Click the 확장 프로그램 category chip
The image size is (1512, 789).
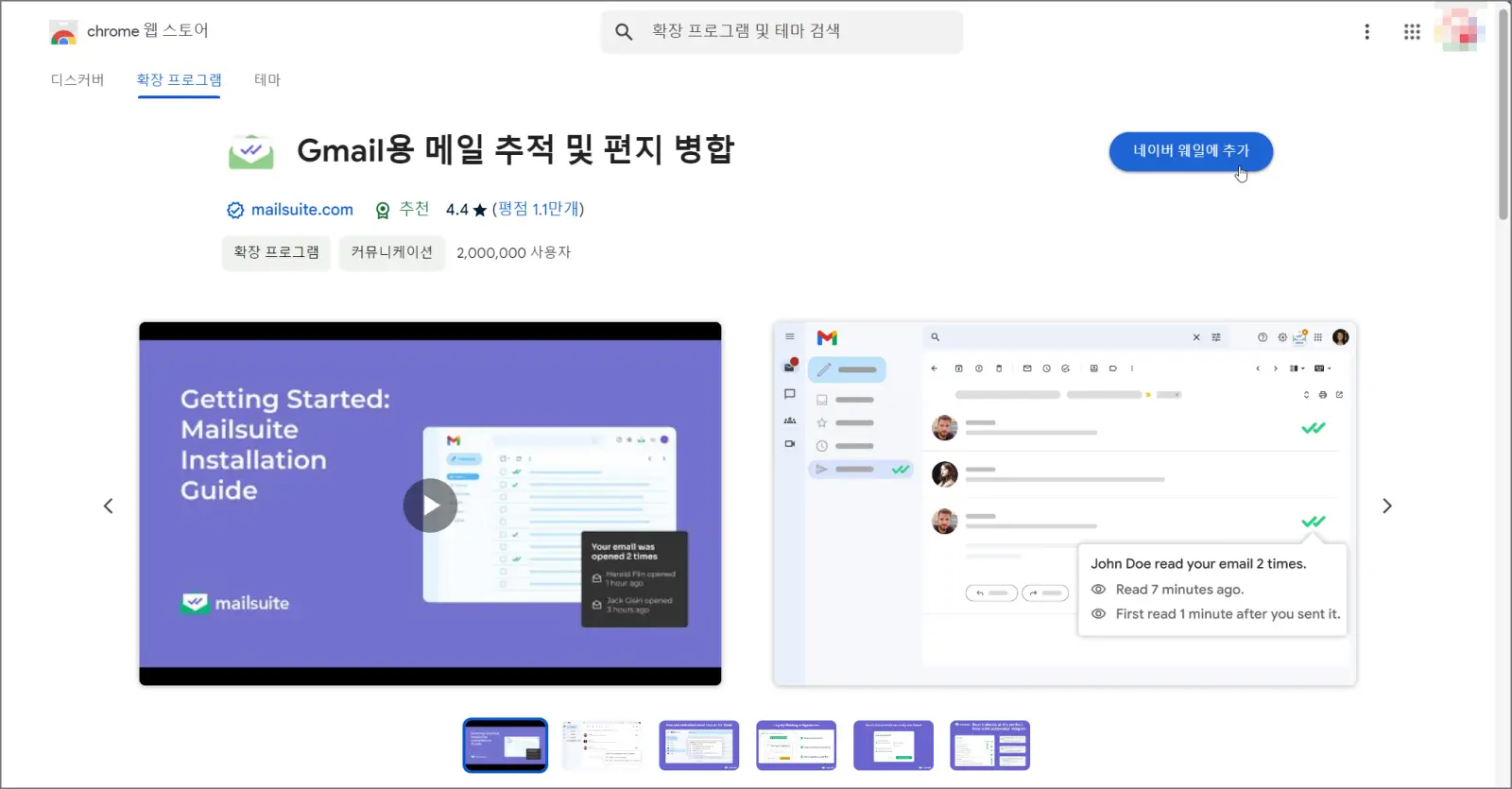(276, 252)
